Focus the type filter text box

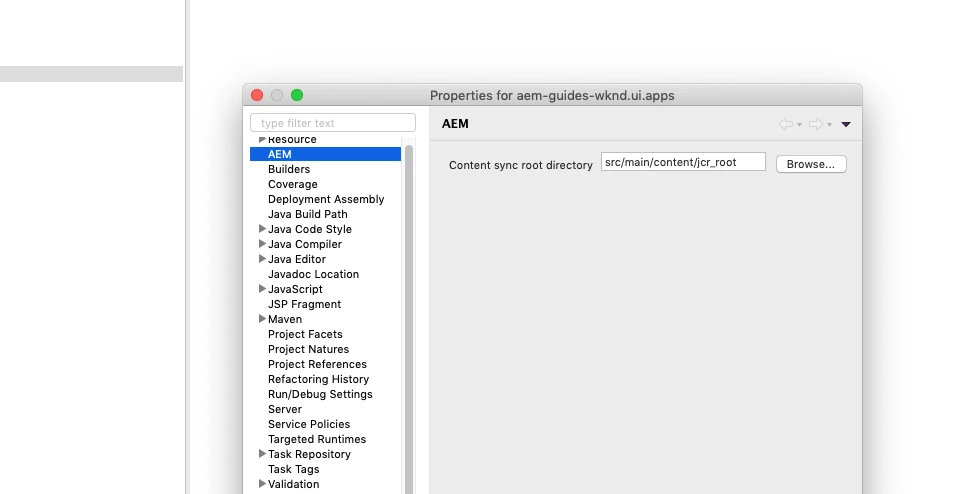click(333, 123)
